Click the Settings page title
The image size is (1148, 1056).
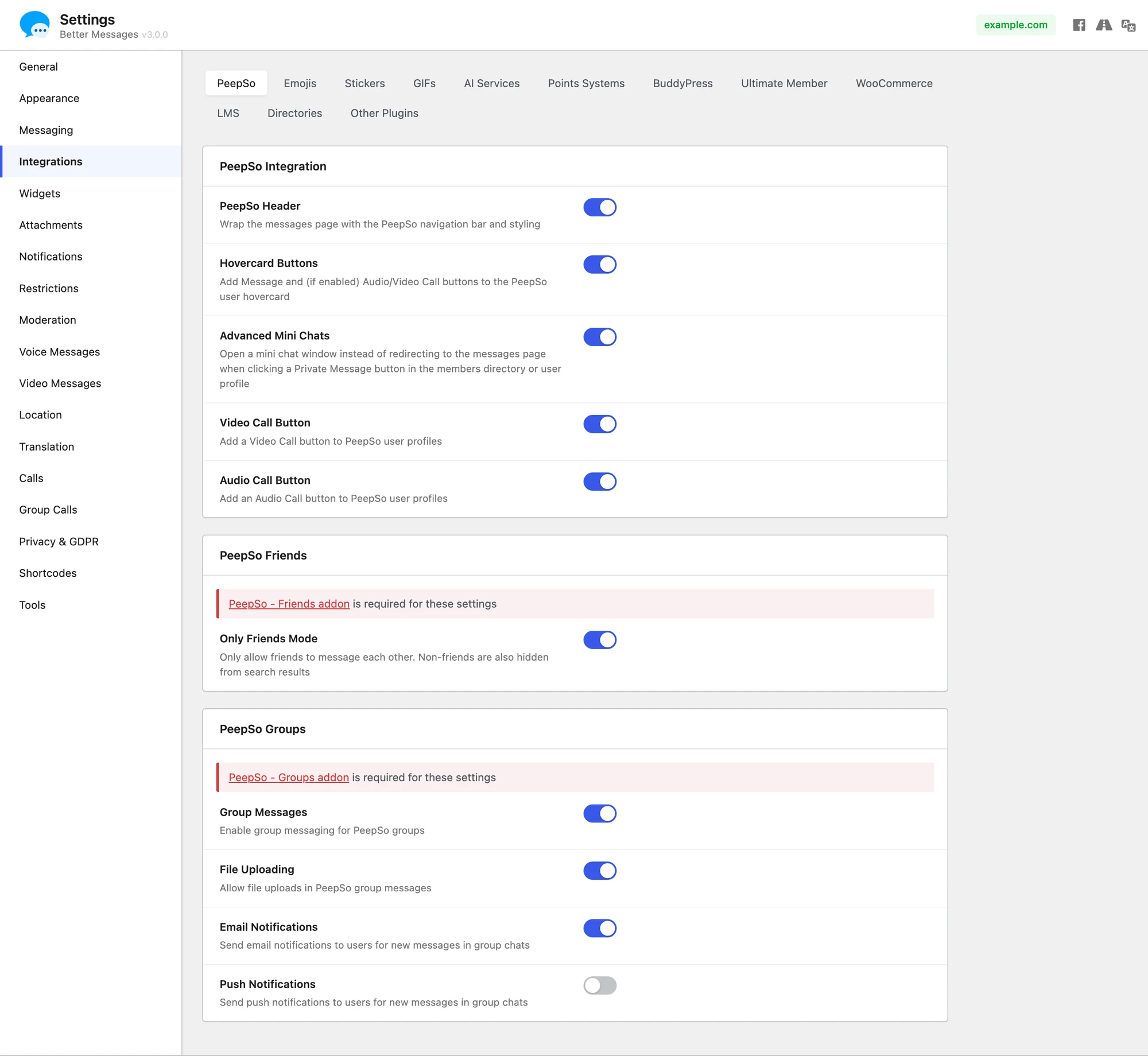87,20
